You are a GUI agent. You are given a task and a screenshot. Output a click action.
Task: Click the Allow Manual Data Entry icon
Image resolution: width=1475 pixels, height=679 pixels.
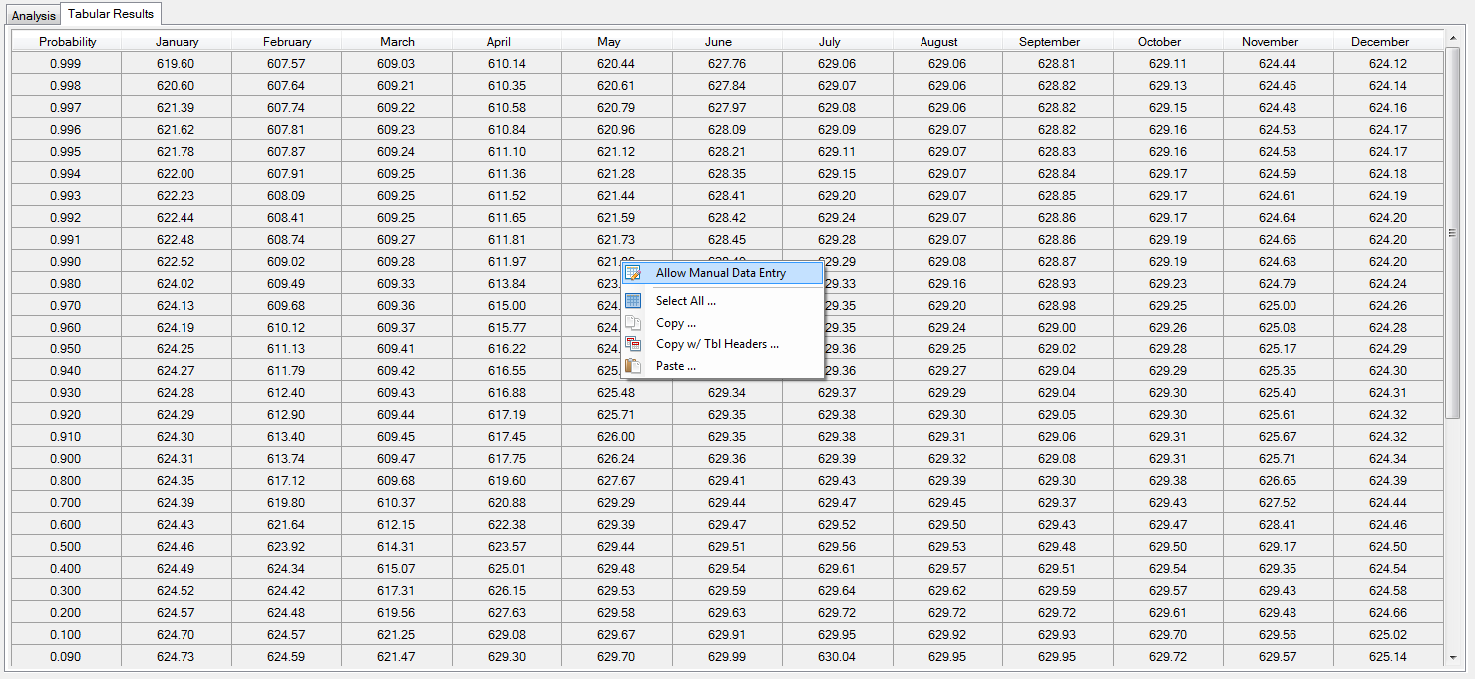pyautogui.click(x=633, y=272)
